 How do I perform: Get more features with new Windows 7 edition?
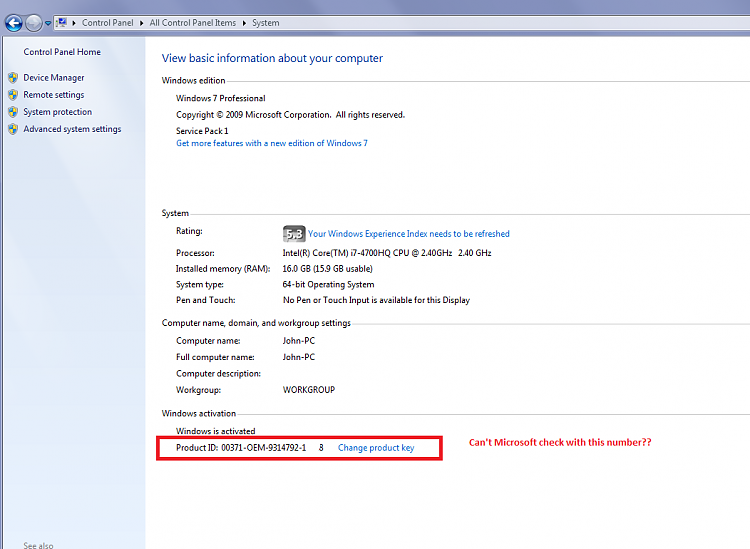point(272,143)
